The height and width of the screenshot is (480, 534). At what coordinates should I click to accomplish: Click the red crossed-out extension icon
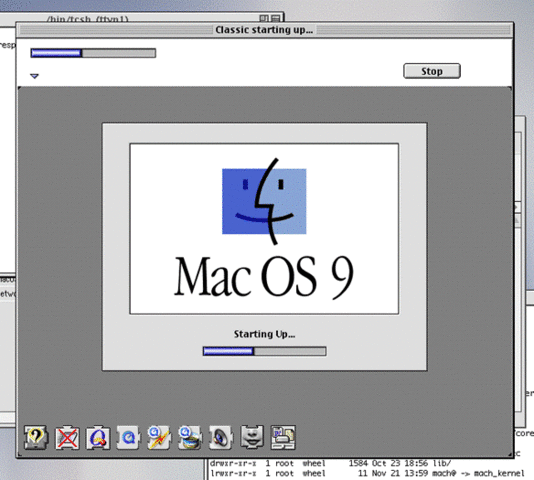click(67, 437)
